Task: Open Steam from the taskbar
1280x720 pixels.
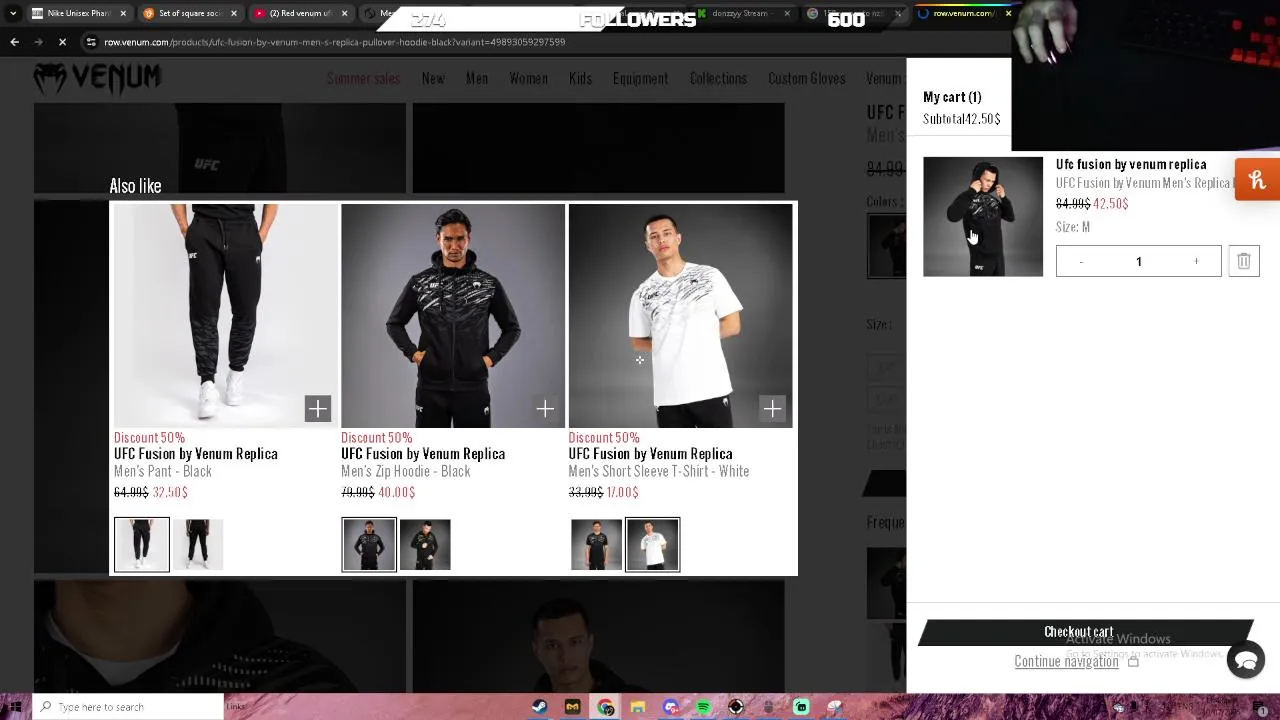Action: coord(539,707)
